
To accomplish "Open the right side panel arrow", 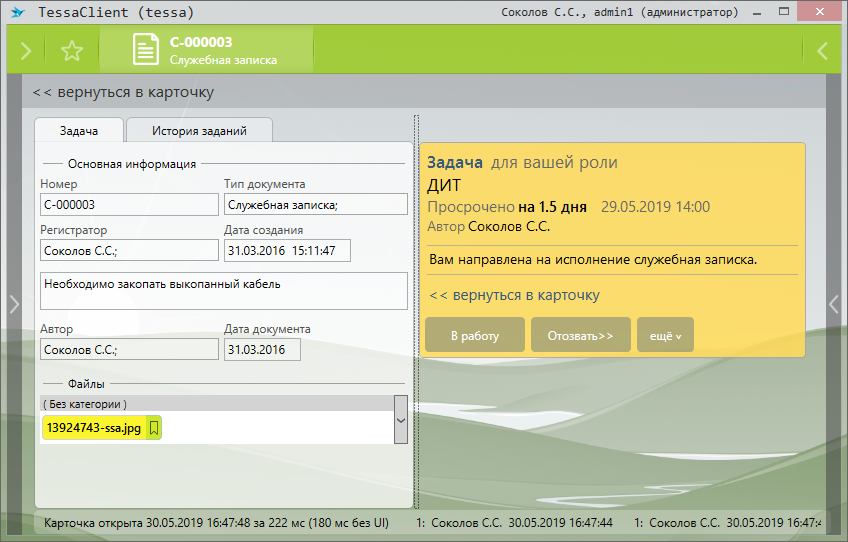I will point(834,304).
